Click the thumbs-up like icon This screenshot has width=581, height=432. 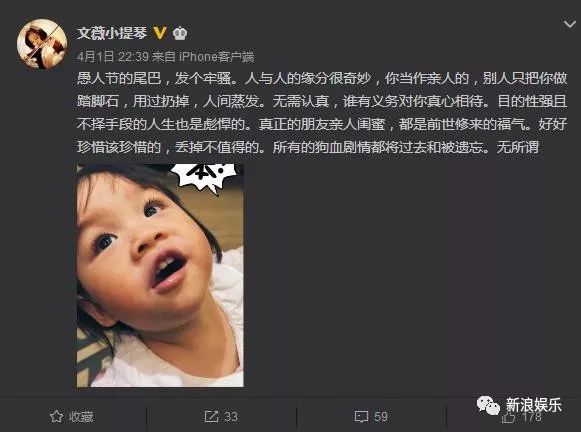(x=509, y=418)
